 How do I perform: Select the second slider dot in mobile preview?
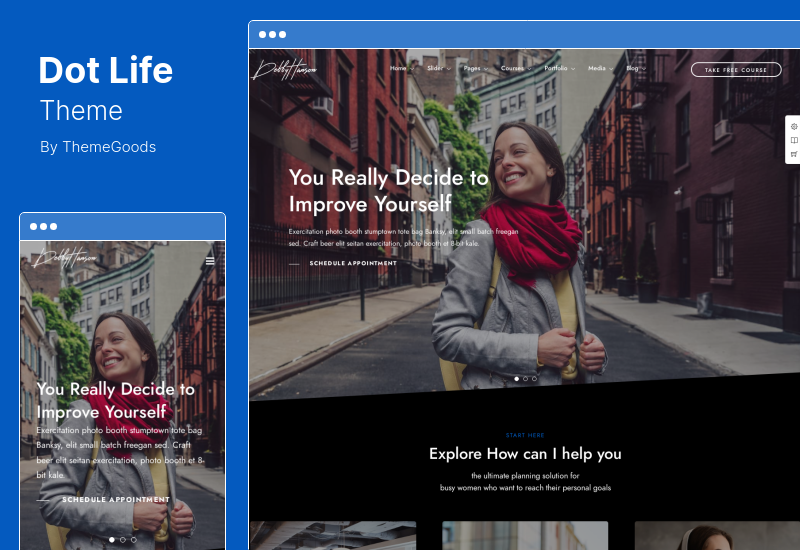122,539
